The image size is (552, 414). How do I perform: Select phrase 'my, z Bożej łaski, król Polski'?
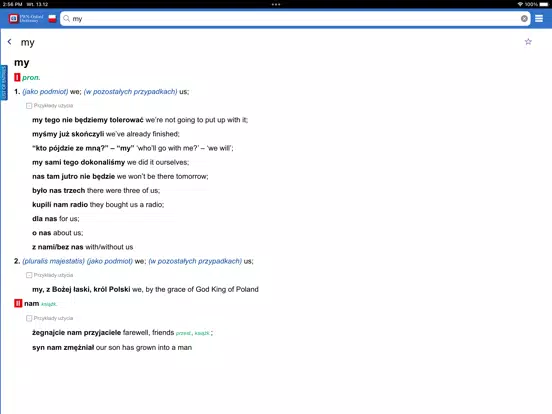pyautogui.click(x=81, y=289)
